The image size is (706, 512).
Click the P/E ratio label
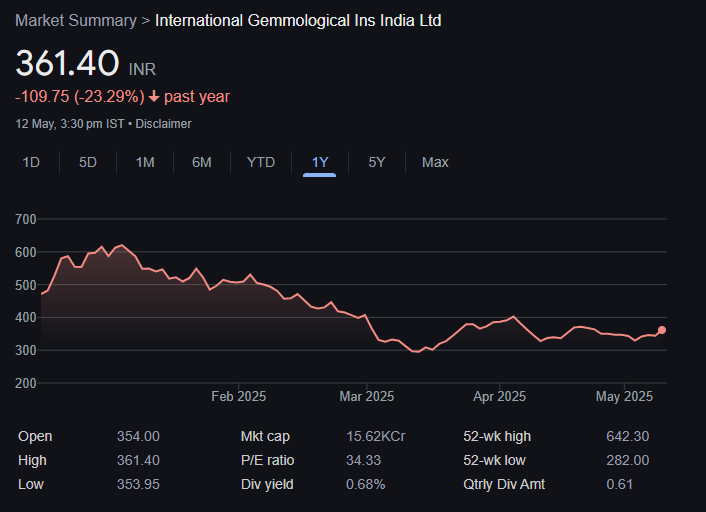(x=267, y=460)
